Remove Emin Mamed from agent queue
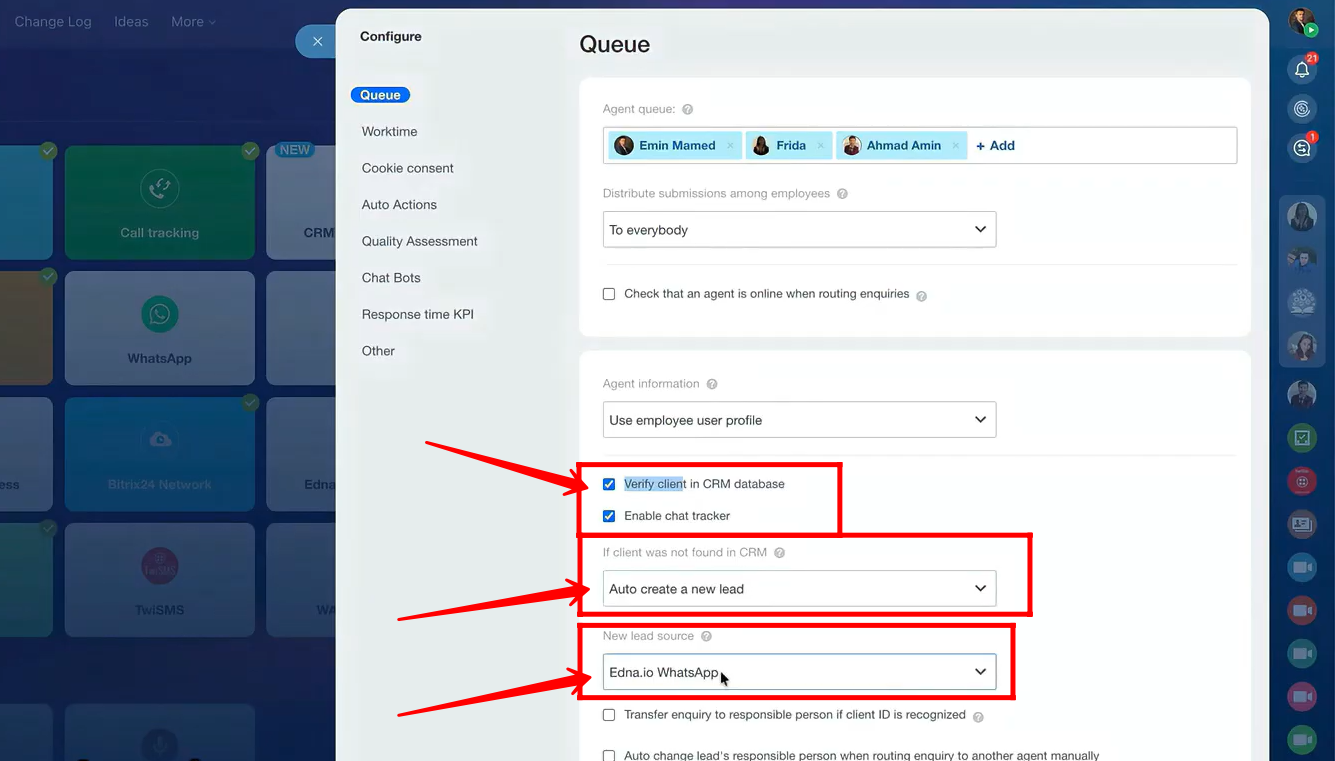The height and width of the screenshot is (761, 1335). click(x=730, y=146)
